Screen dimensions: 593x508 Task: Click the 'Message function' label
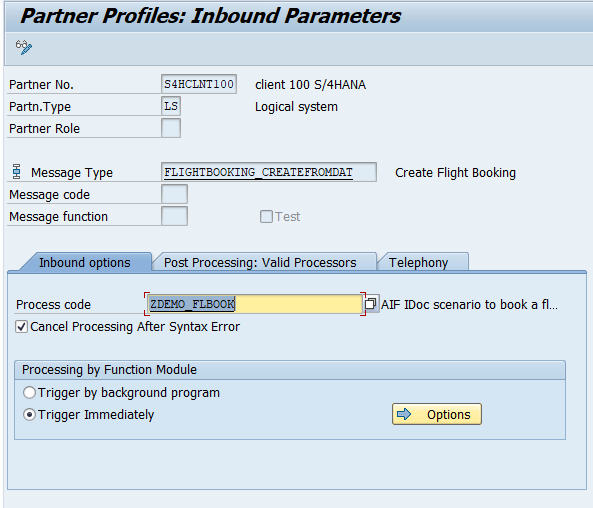click(58, 216)
